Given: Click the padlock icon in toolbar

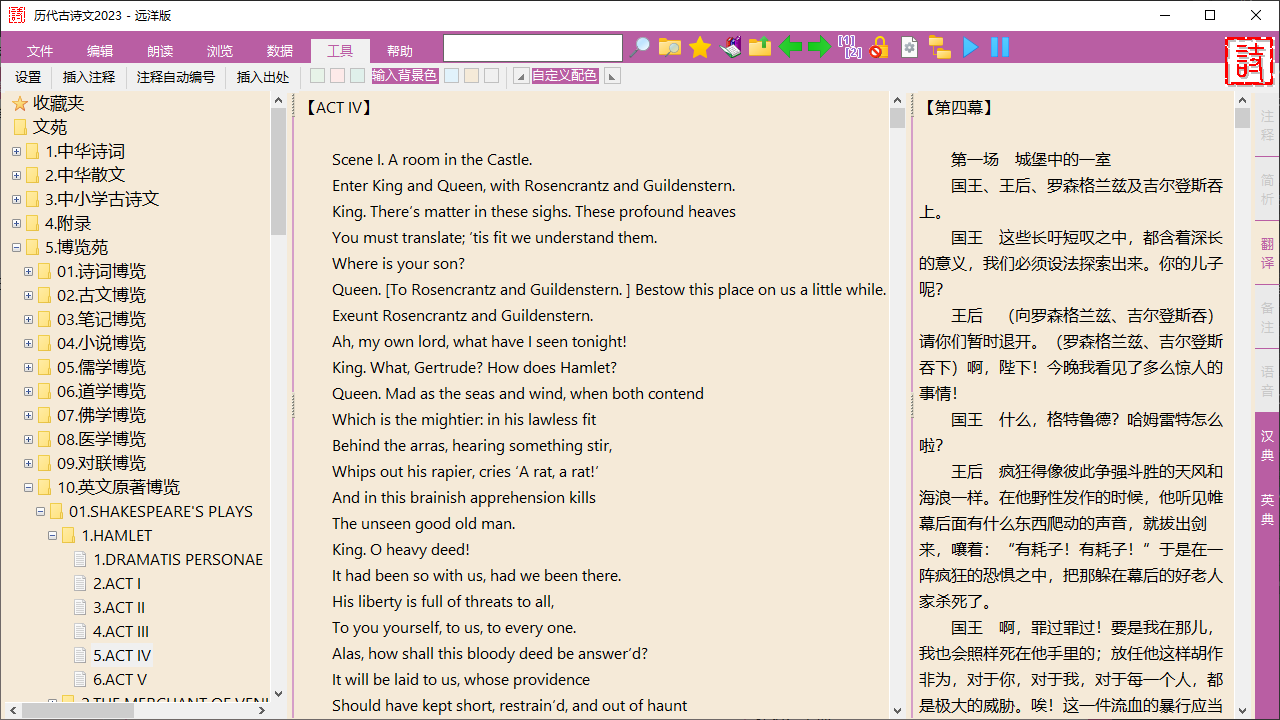Looking at the screenshot, I should pyautogui.click(x=878, y=48).
